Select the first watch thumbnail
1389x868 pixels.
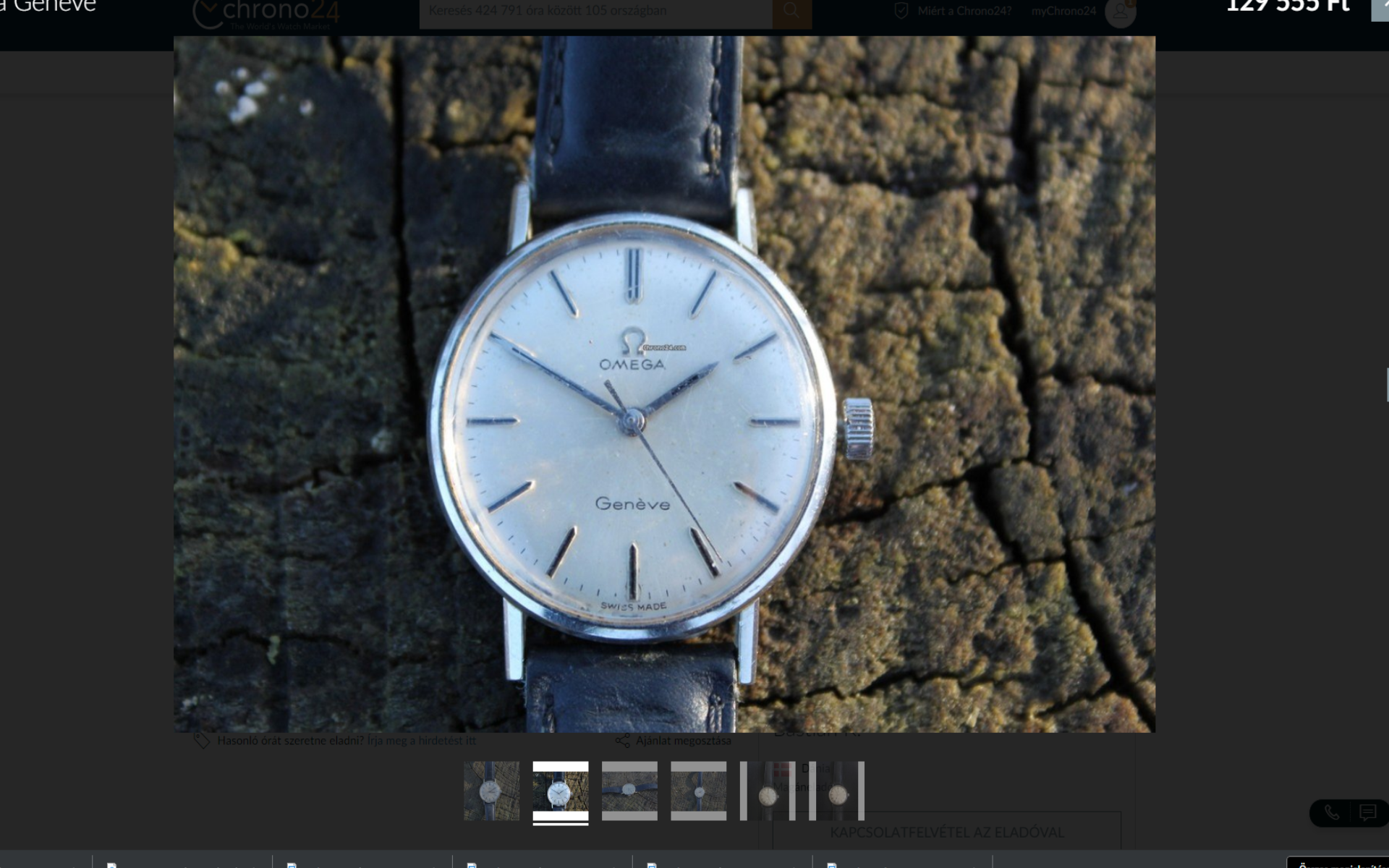[x=491, y=791]
